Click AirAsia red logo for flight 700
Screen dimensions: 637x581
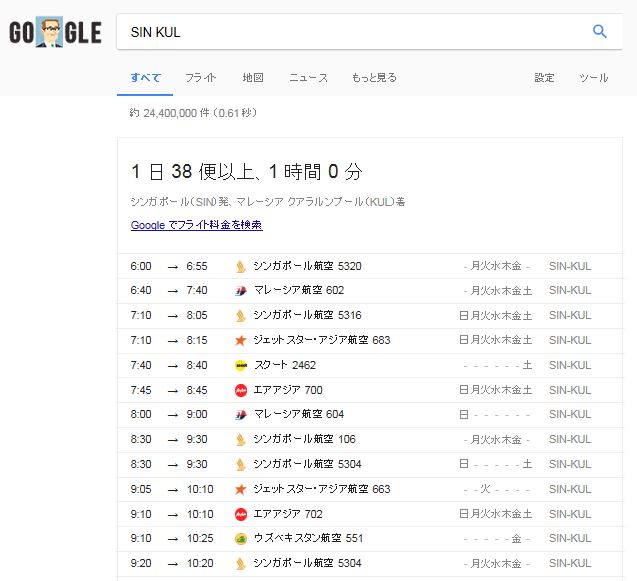241,390
